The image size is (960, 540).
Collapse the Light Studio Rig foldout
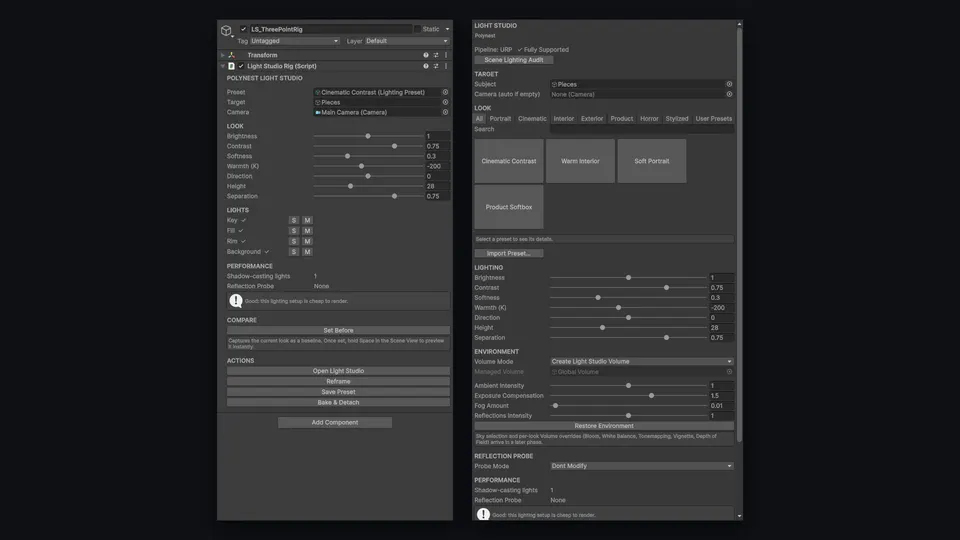(223, 66)
